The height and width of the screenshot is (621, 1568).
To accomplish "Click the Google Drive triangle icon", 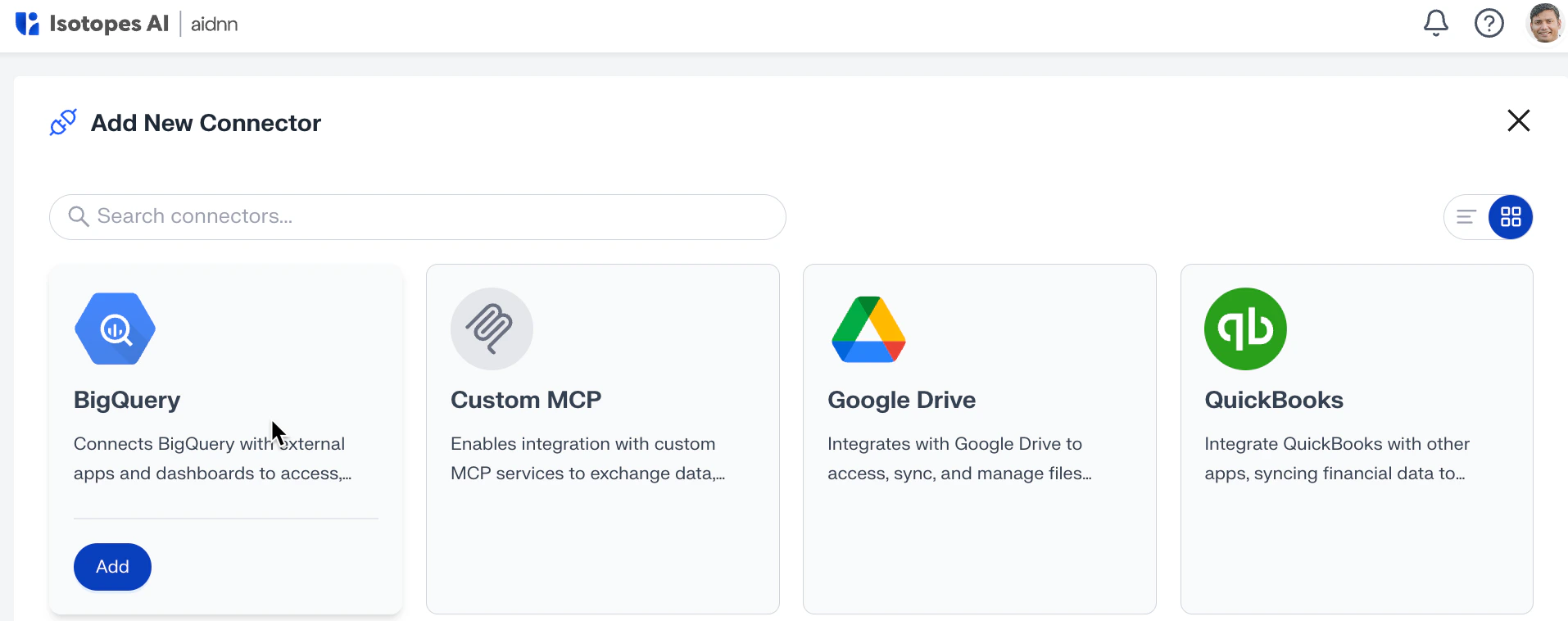I will 868,329.
